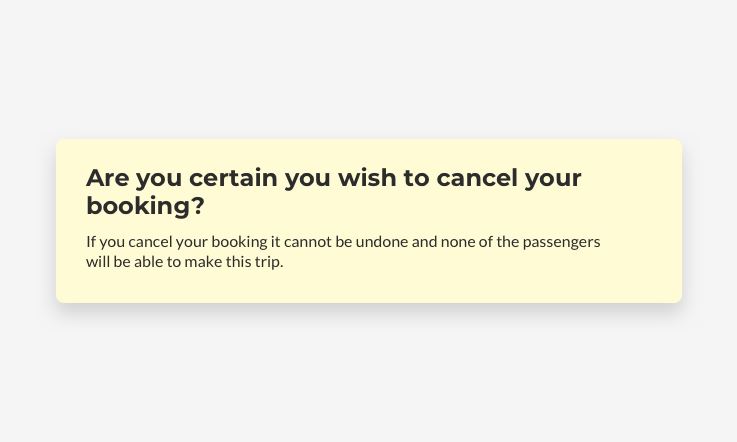Click the word "wish" in the heading
Screen dimensions: 737x442
click(x=366, y=178)
